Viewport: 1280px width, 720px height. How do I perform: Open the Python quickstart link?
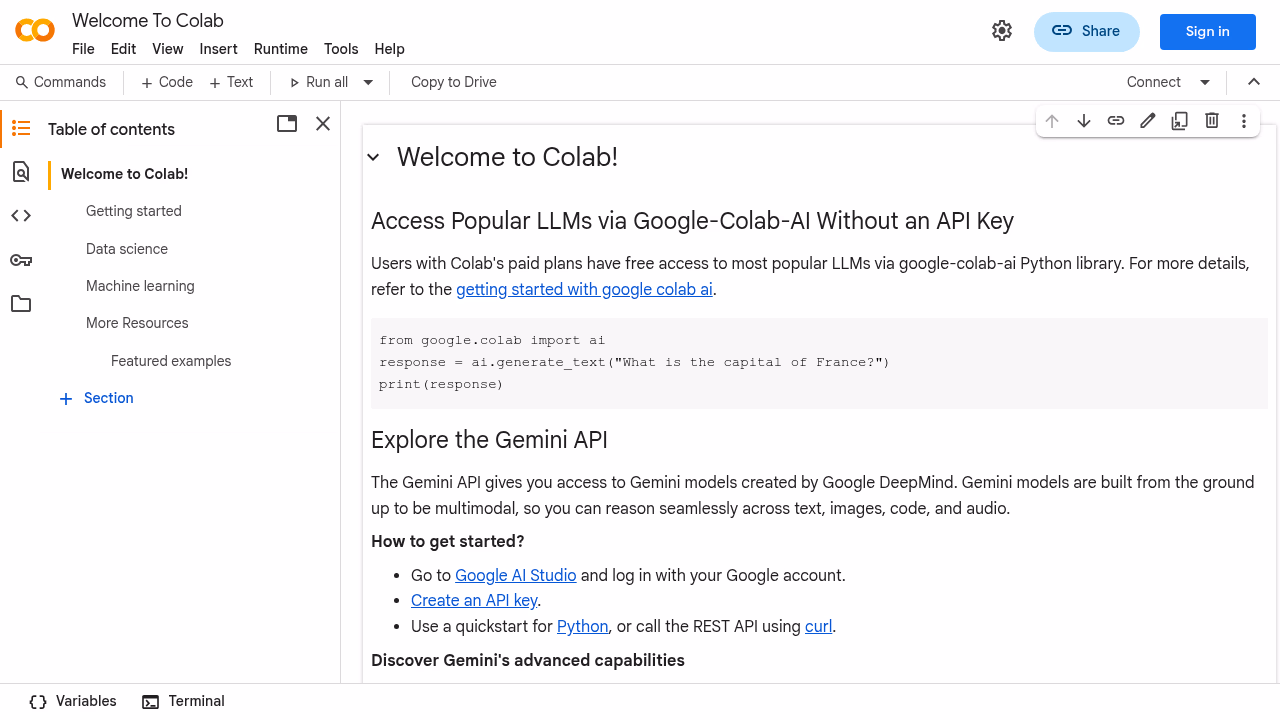[x=583, y=626]
